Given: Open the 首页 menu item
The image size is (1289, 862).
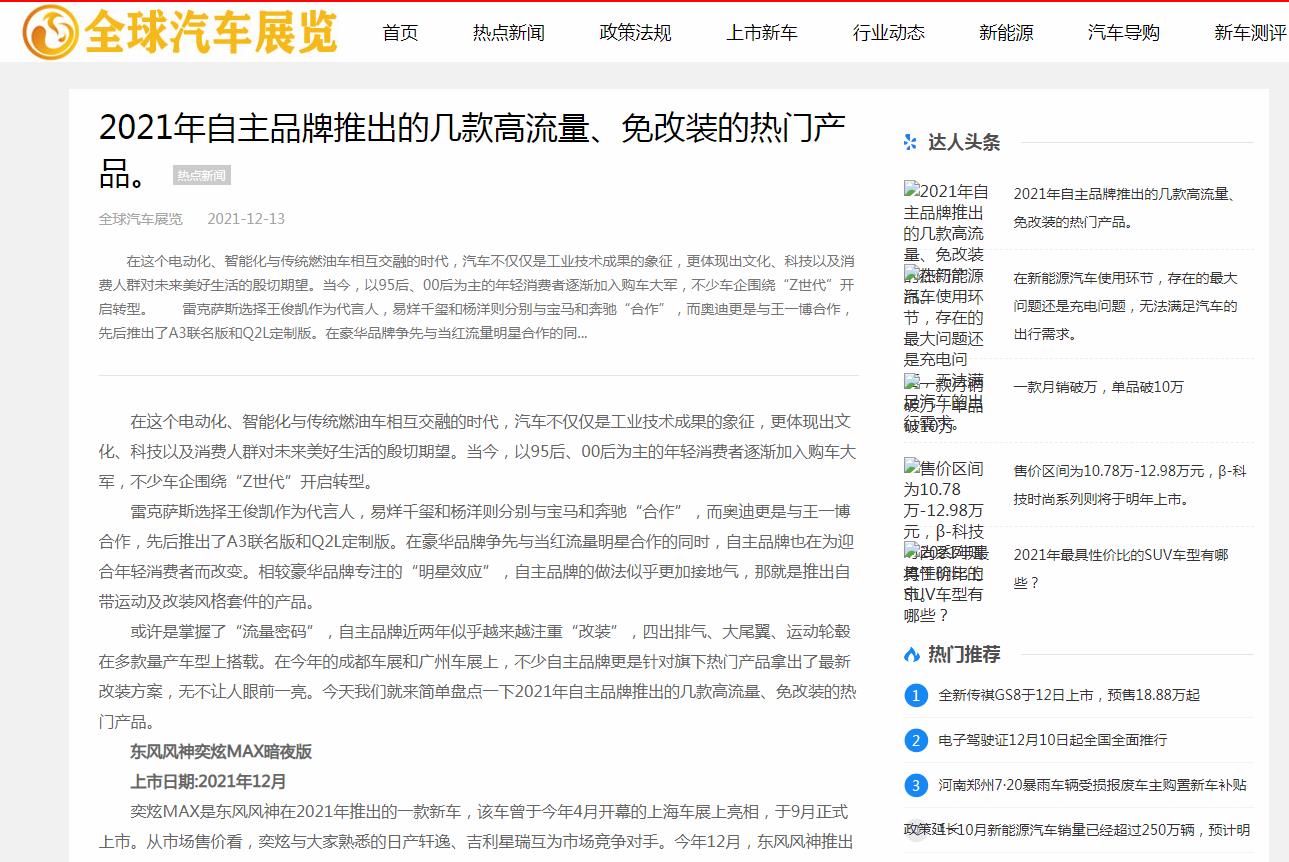Looking at the screenshot, I should 400,33.
